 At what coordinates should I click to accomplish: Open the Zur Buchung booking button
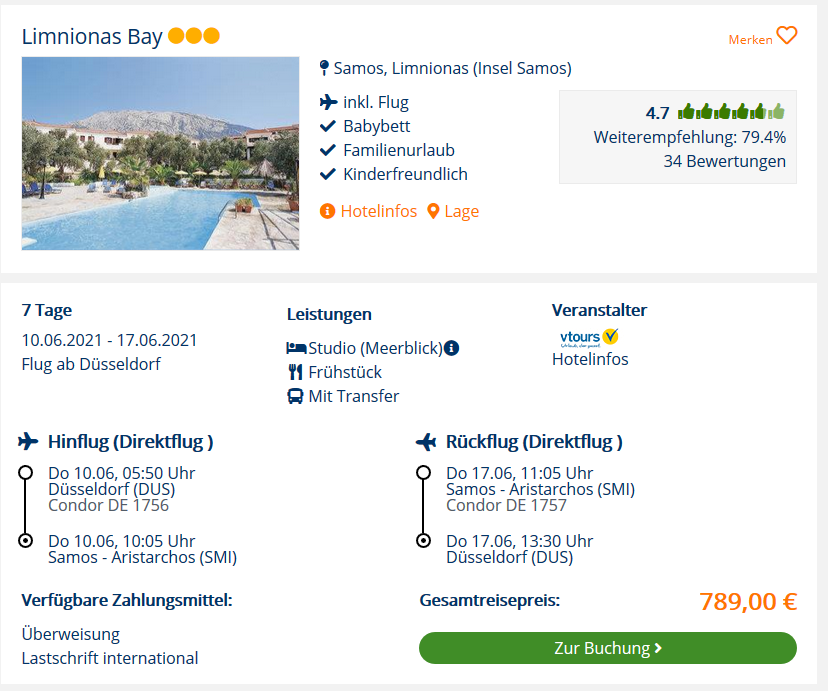(x=608, y=648)
